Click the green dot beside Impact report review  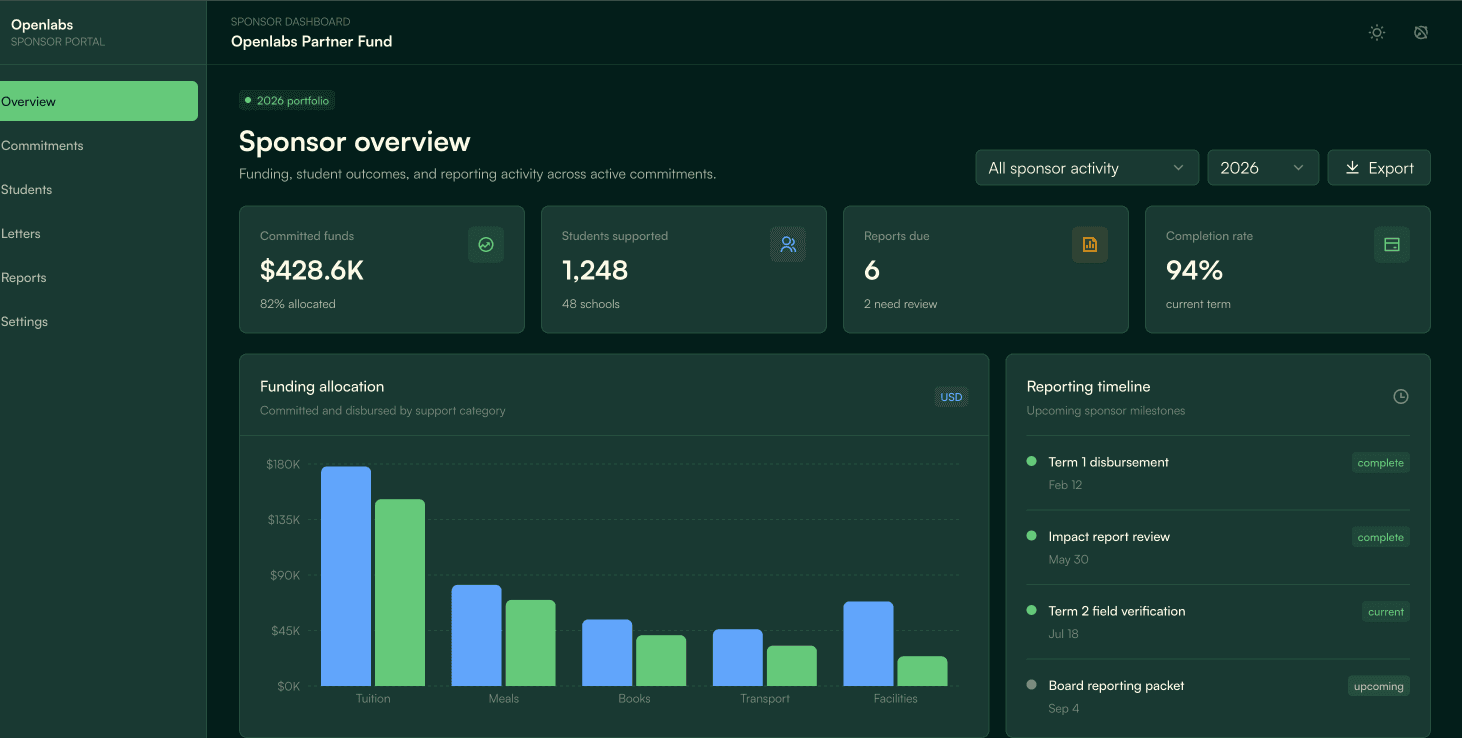click(1032, 536)
